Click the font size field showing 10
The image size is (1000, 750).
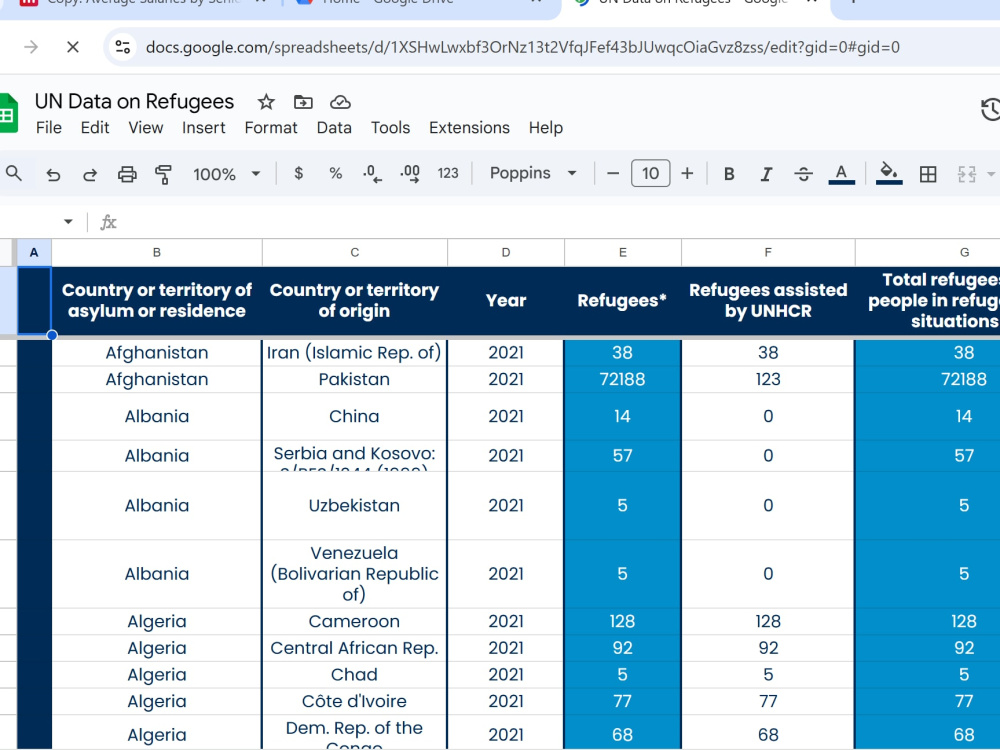coord(650,173)
